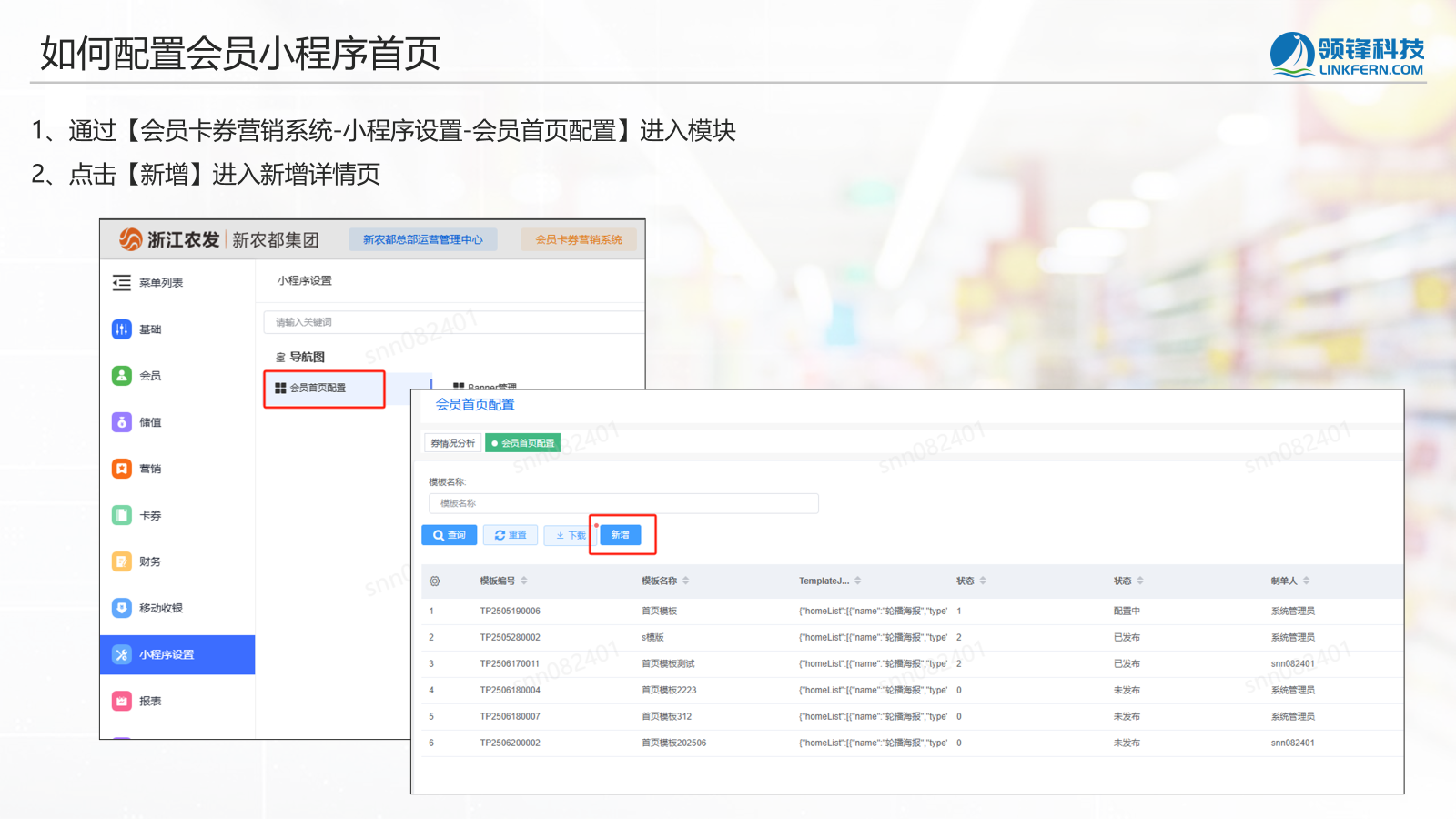Open the 会员 module icon
This screenshot has height=819, width=1456.
click(x=122, y=376)
